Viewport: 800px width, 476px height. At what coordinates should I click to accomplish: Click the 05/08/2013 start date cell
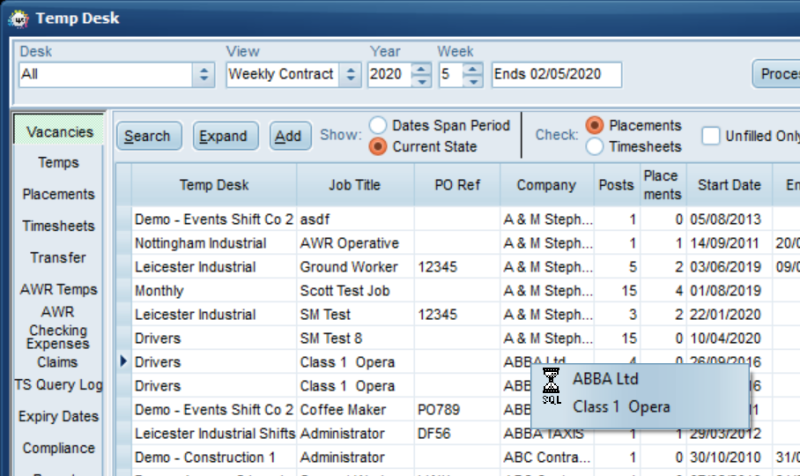729,219
